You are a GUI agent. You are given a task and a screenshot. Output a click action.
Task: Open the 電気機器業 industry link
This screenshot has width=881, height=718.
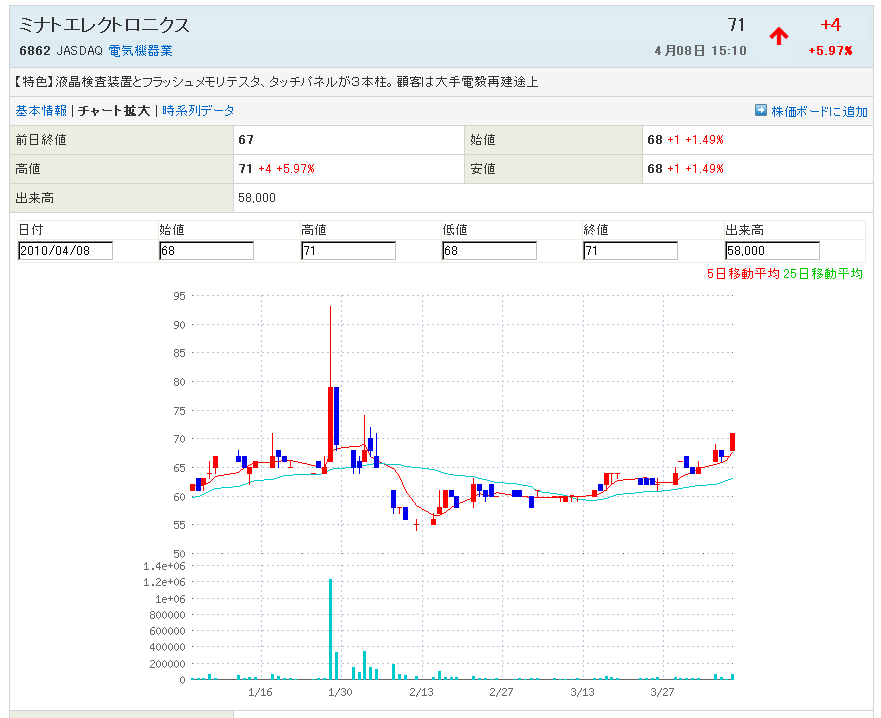pos(140,50)
